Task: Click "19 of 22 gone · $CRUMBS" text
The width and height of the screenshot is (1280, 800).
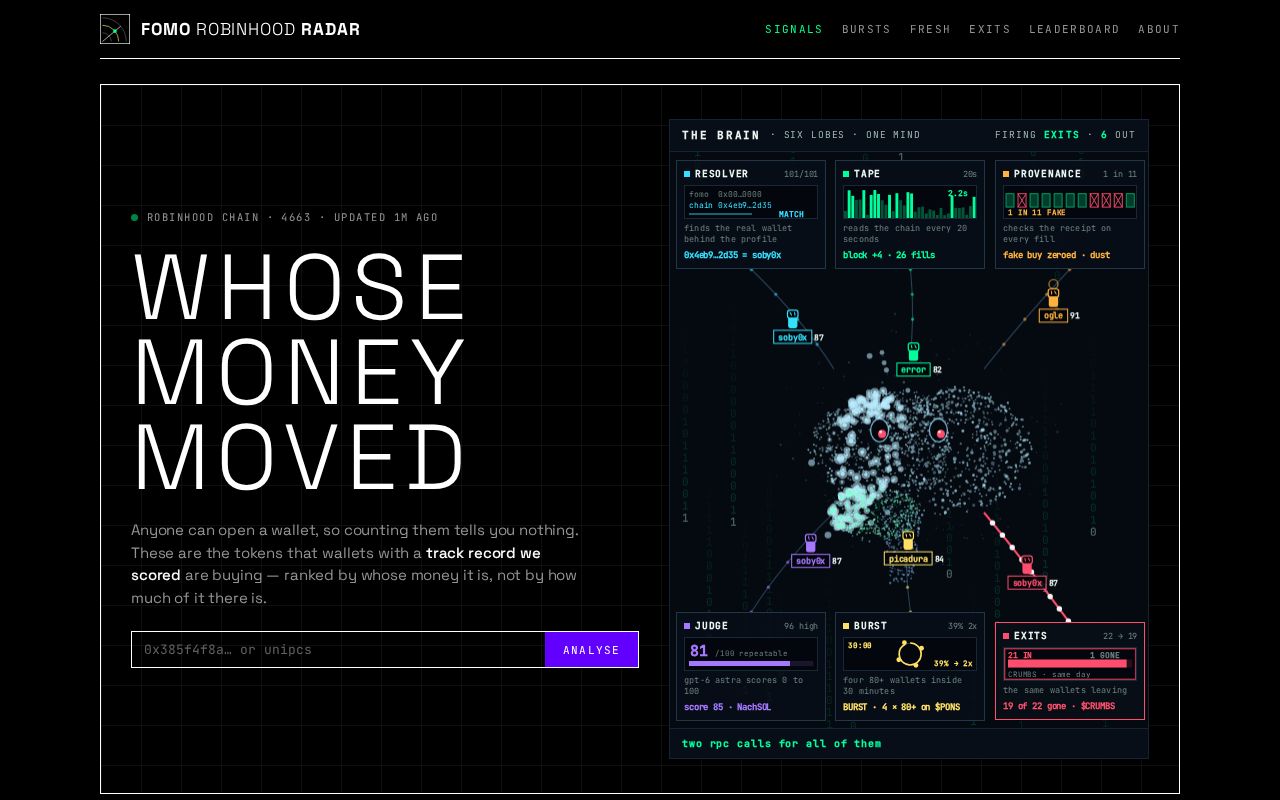Action: [x=1058, y=707]
